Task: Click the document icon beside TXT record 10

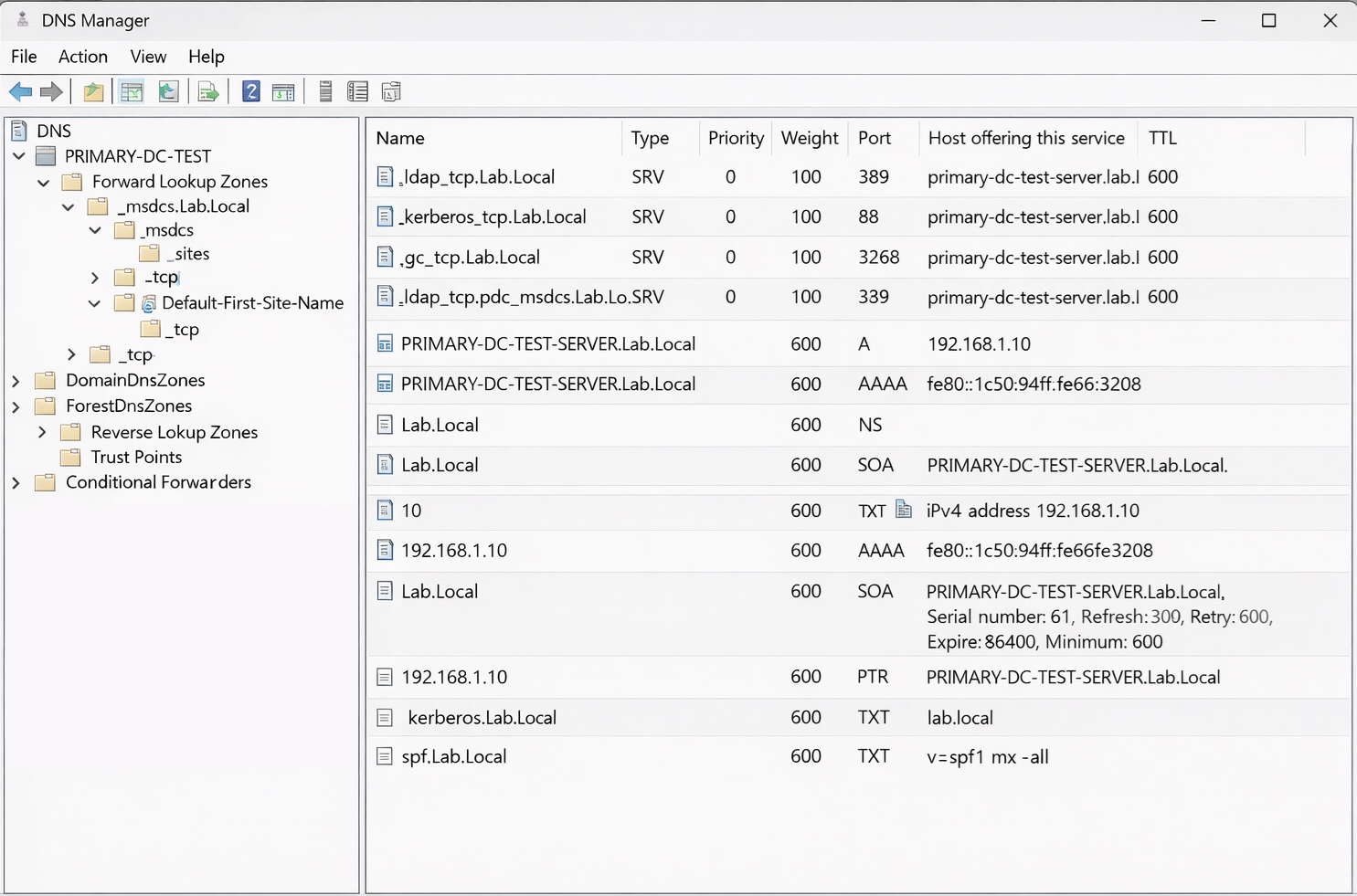Action: (904, 510)
